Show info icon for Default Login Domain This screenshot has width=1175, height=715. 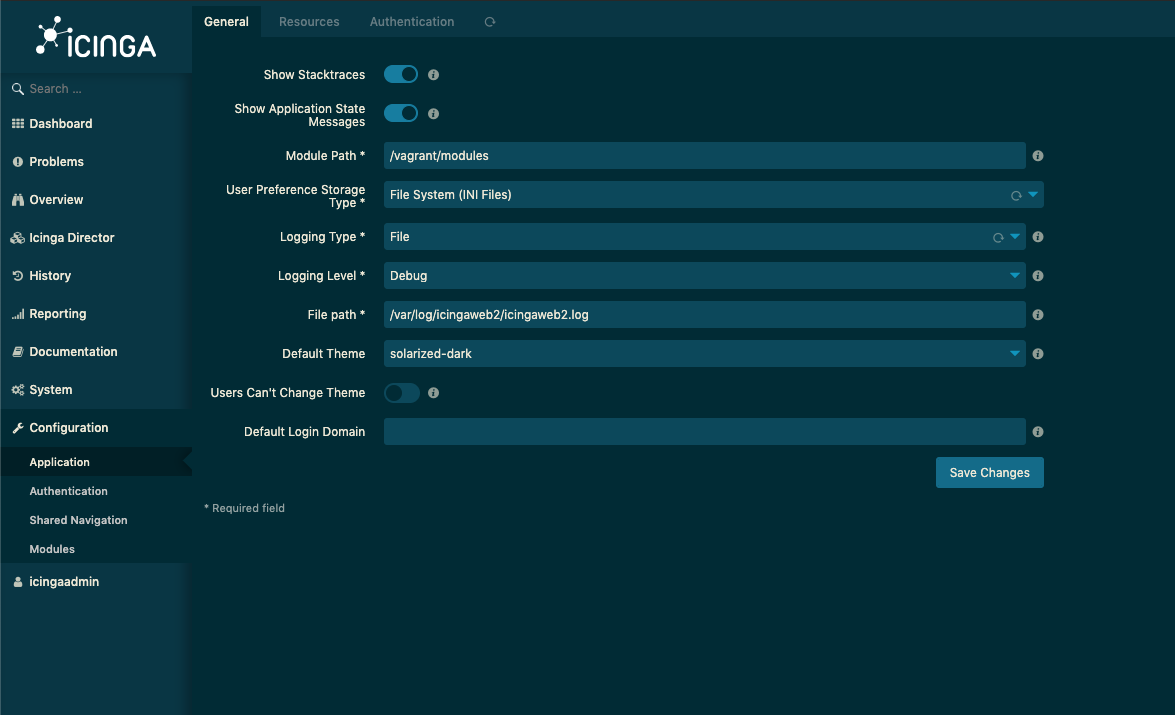pos(1038,432)
